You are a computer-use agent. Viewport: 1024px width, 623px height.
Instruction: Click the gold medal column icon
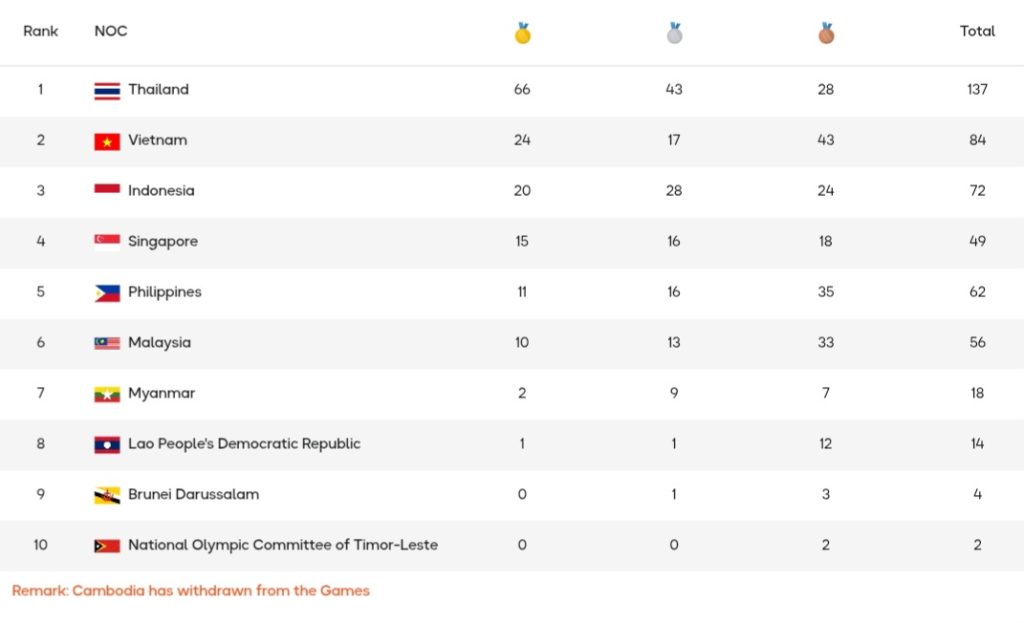(x=522, y=33)
